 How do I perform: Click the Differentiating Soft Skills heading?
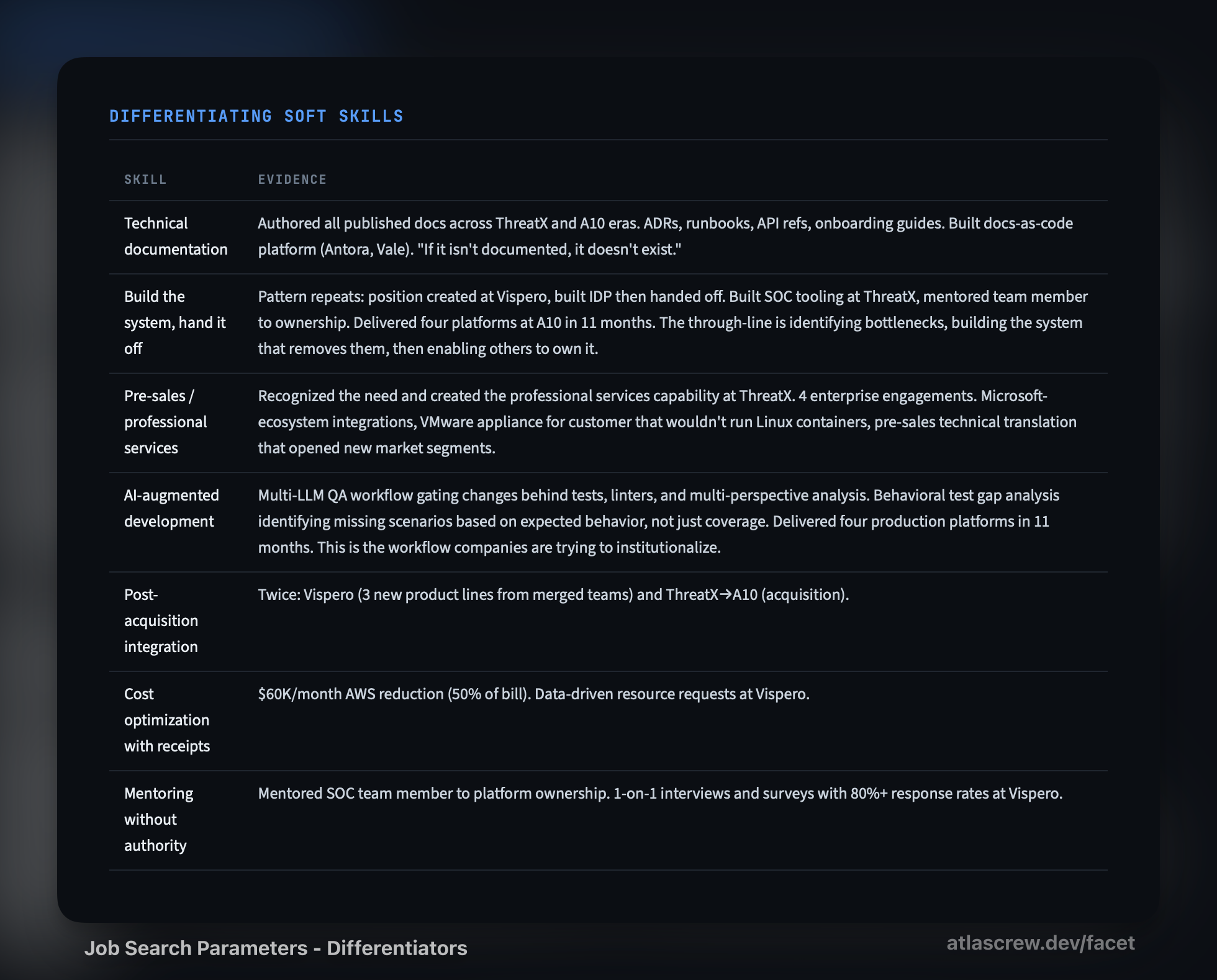pos(256,116)
